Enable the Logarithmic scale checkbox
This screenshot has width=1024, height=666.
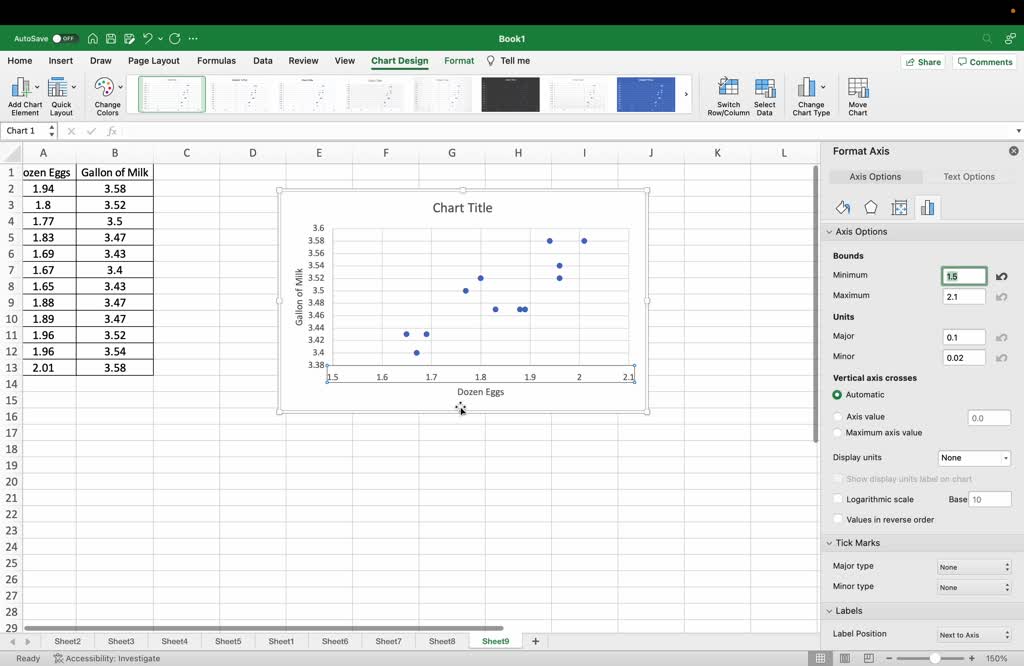click(x=838, y=499)
